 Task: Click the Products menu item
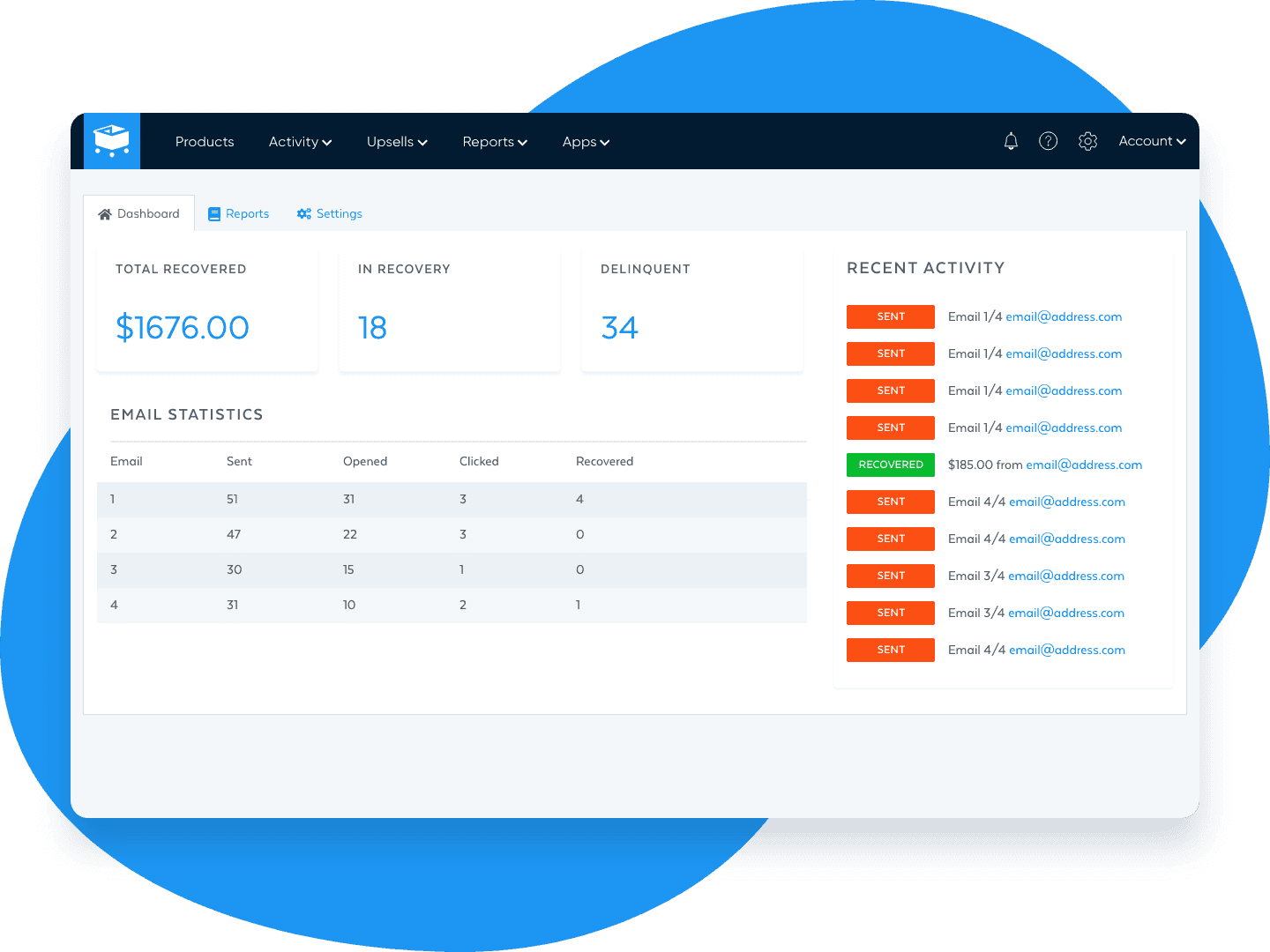point(205,142)
